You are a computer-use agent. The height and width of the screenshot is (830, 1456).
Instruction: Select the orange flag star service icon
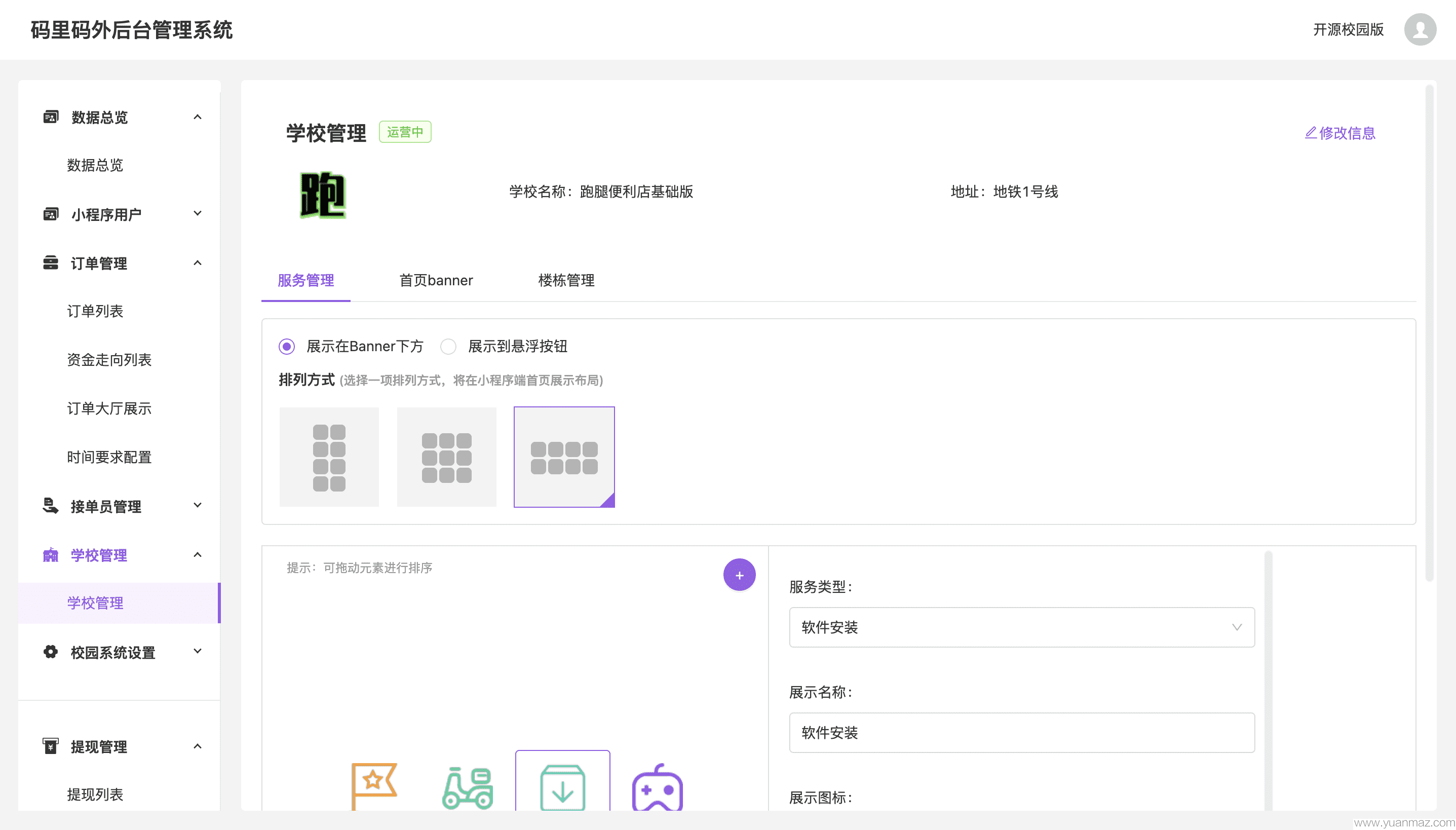[374, 786]
